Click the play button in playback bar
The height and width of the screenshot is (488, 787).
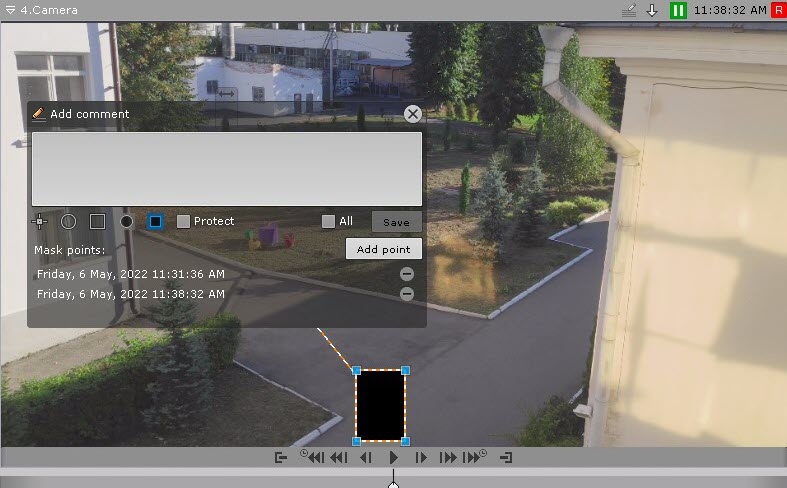tap(394, 457)
